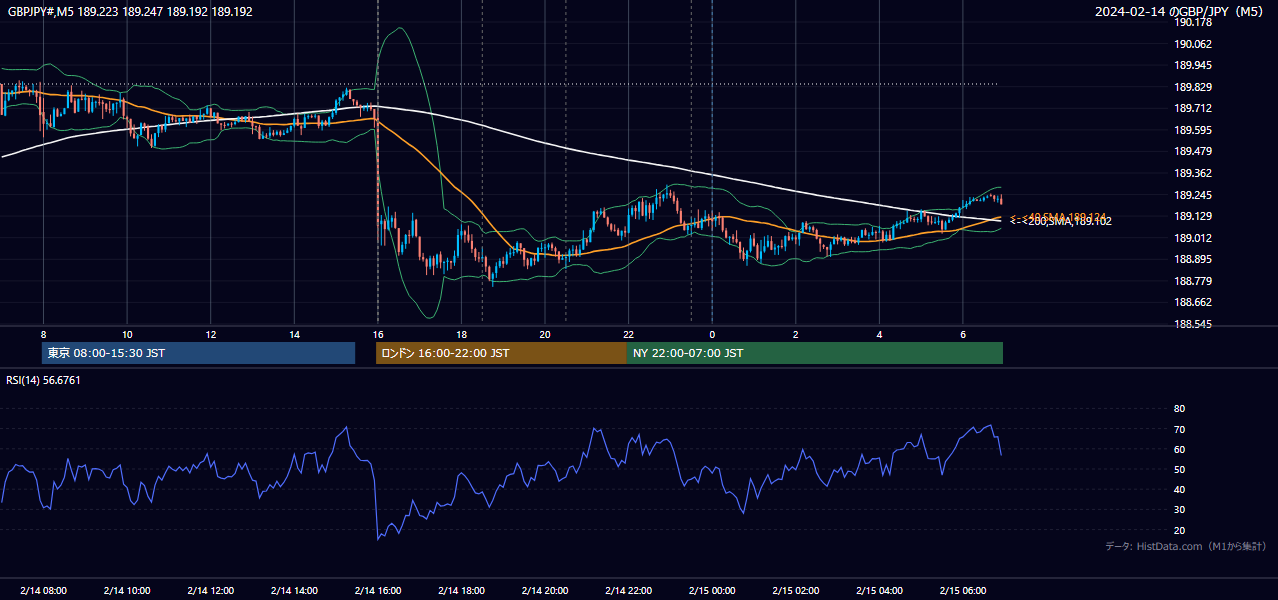Select the Tokyo 08:00-15:30 JST session bar
The image size is (1278, 600).
198,353
